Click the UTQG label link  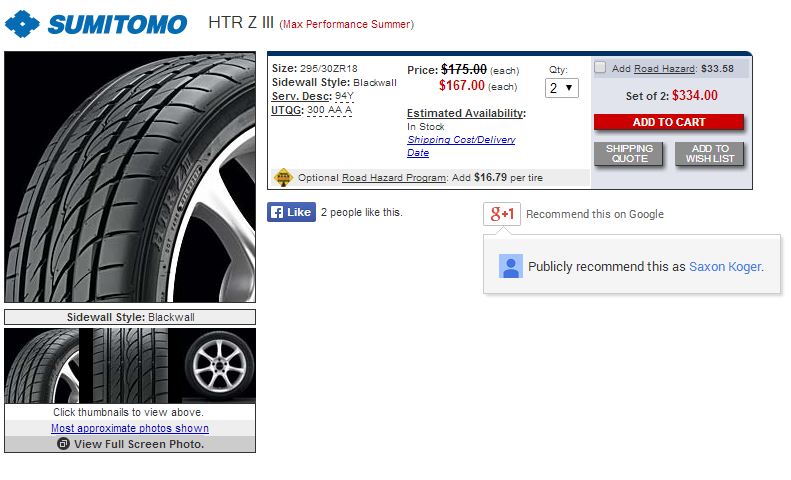click(x=289, y=110)
